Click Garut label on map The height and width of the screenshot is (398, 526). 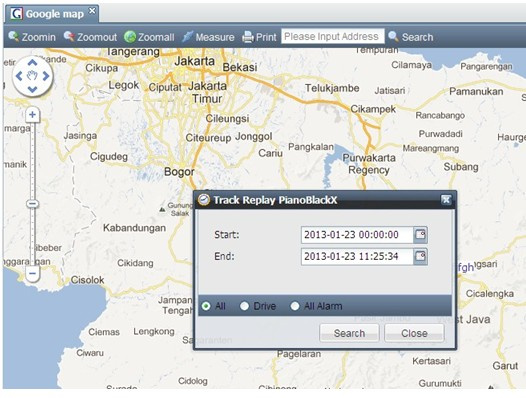point(505,365)
